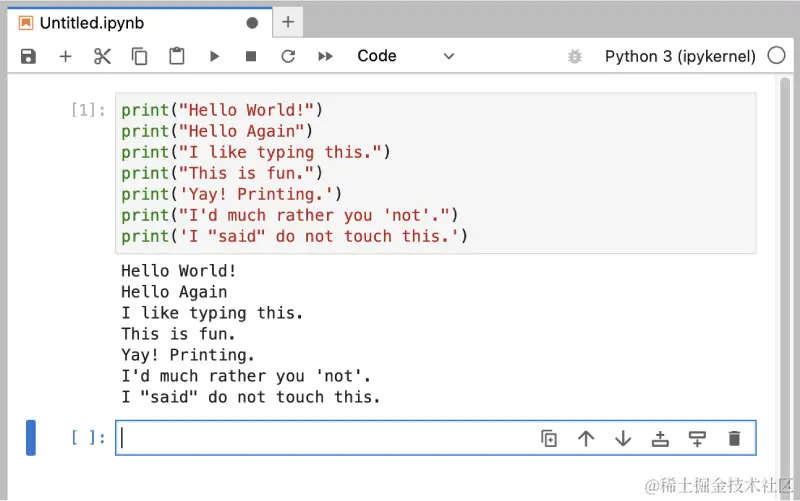800x501 pixels.
Task: Click output I "said" do not touch this.
Action: coord(251,397)
